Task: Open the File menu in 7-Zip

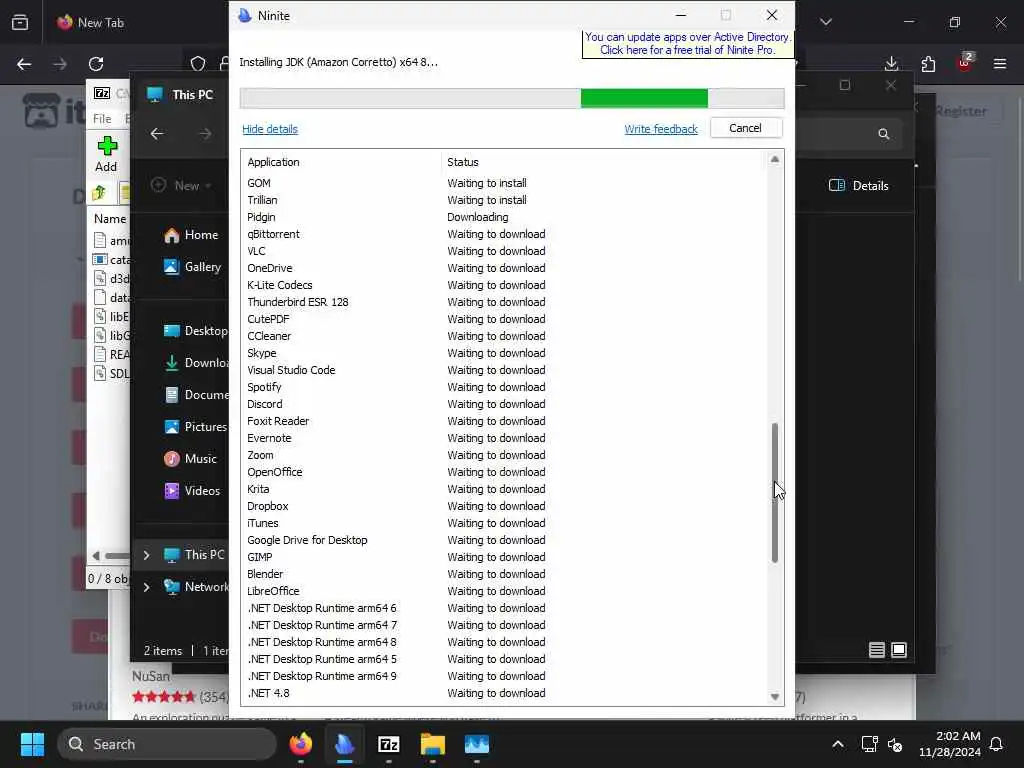Action: pyautogui.click(x=102, y=118)
